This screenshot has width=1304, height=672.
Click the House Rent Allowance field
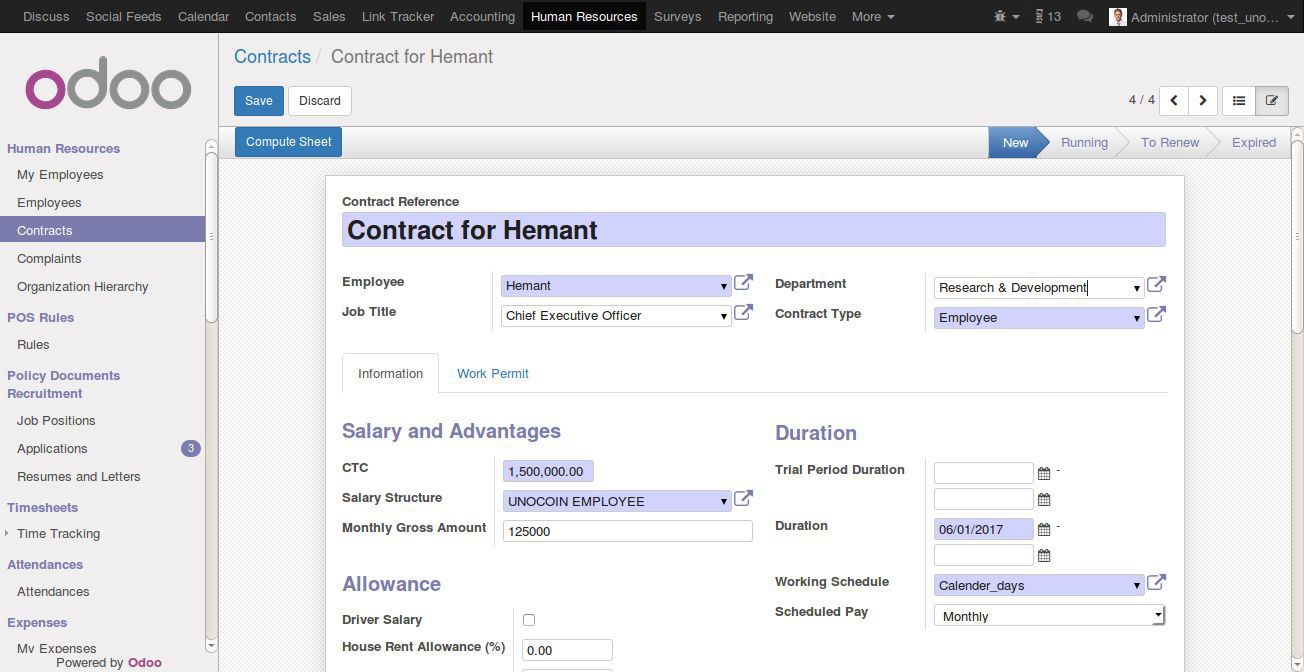[x=567, y=650]
